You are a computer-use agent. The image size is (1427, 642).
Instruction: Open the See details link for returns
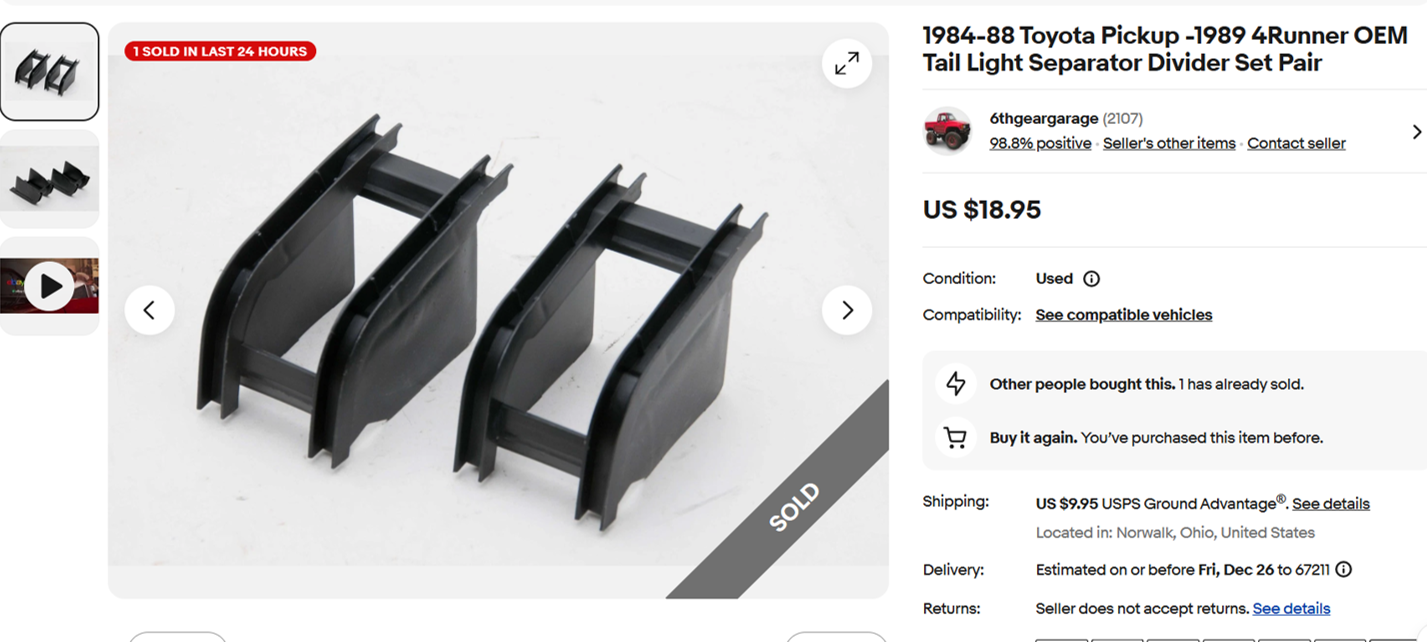pos(1291,609)
